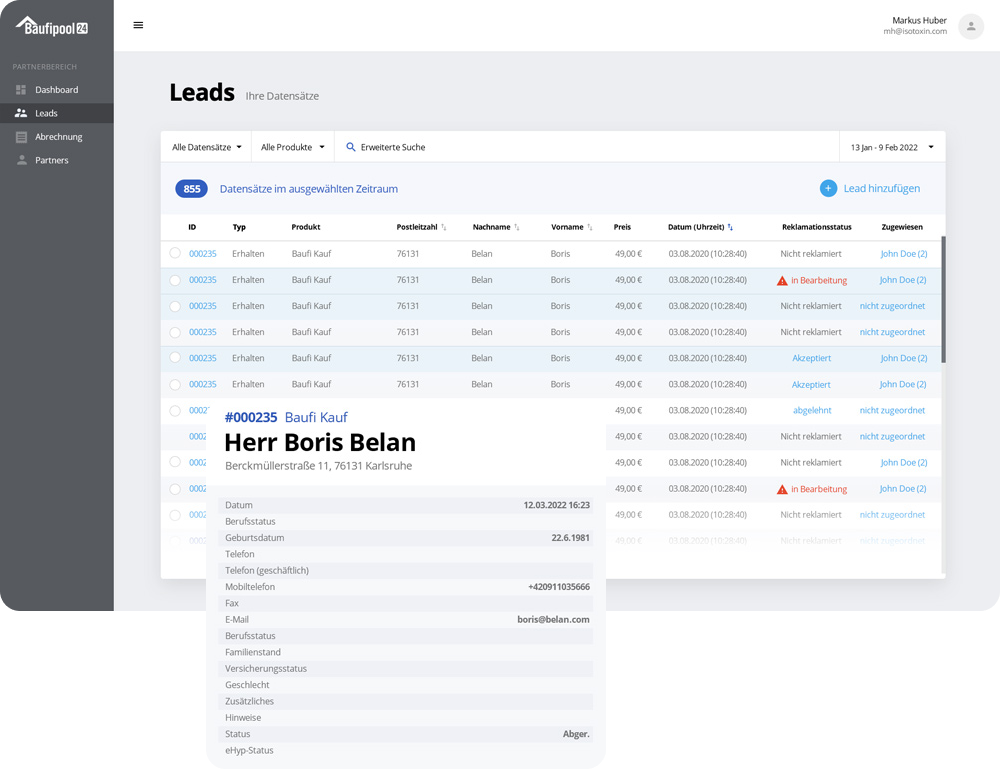1000x769 pixels.
Task: Click the email 'mh@isotoxin.com' in header
Action: coord(915,31)
